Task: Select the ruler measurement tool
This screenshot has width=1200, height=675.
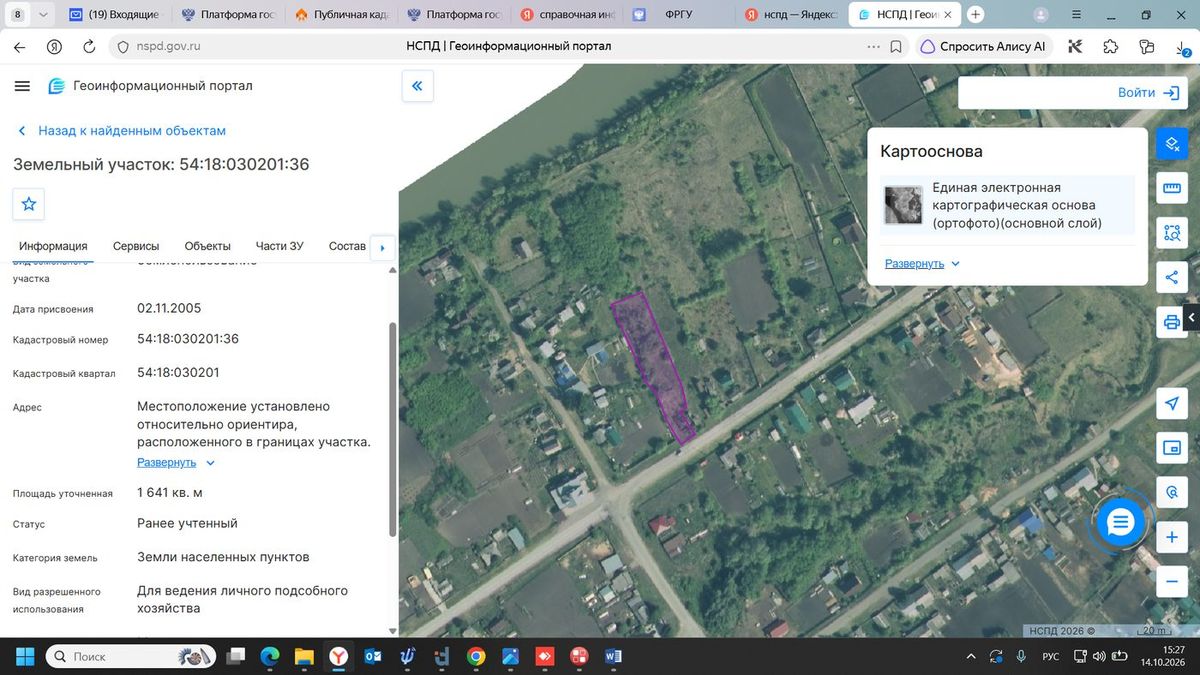Action: coord(1172,188)
